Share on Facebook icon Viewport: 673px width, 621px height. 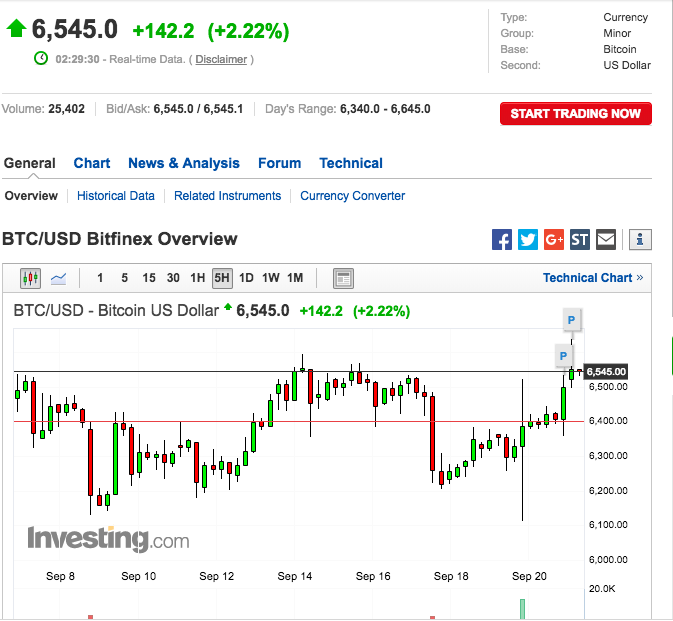pos(502,239)
